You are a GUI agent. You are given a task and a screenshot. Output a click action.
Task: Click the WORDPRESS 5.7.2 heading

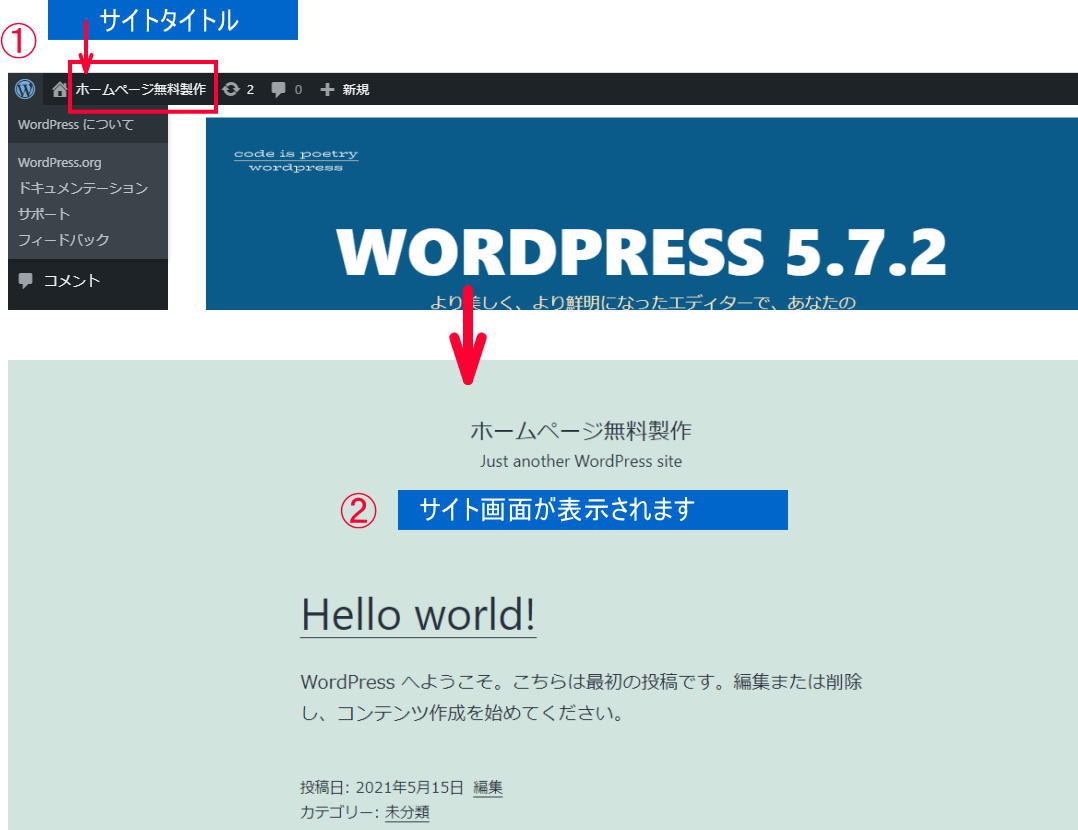tap(641, 251)
